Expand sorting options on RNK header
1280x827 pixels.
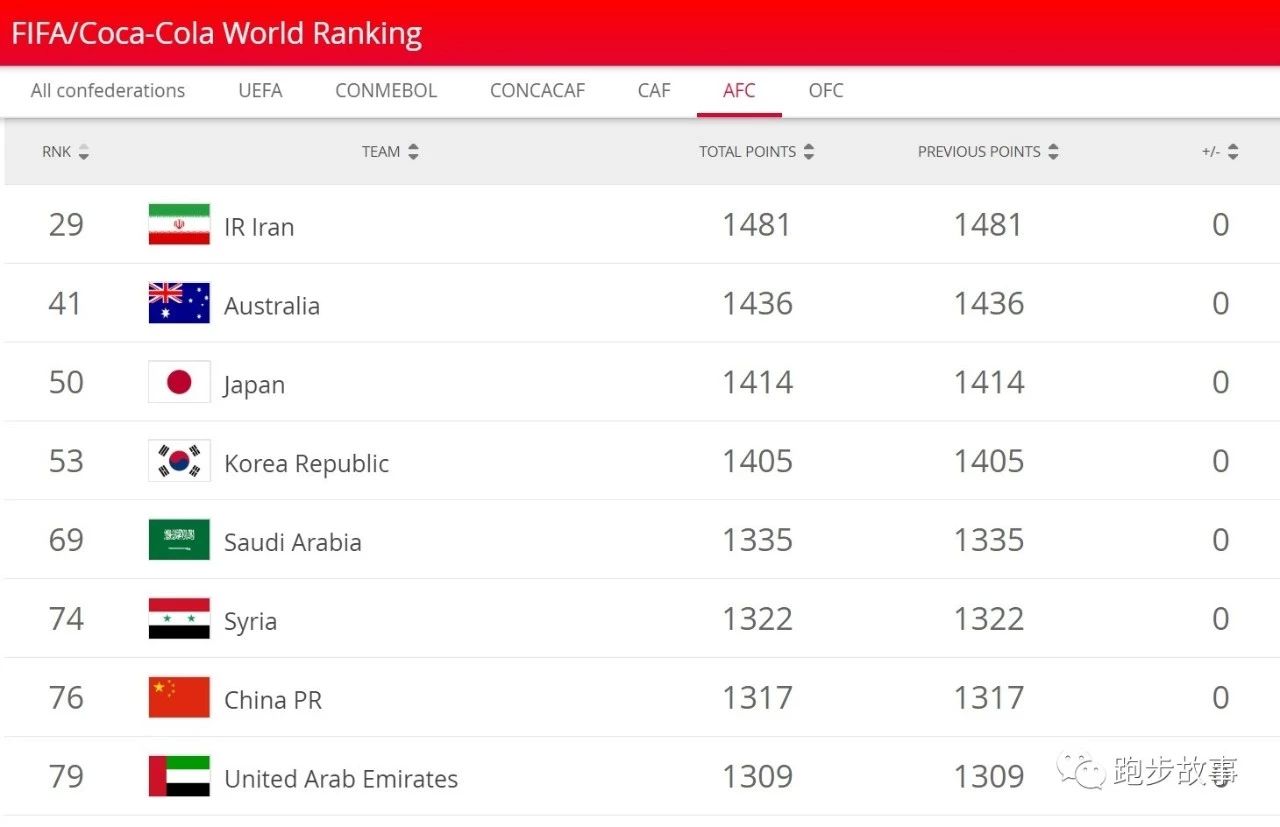(84, 152)
